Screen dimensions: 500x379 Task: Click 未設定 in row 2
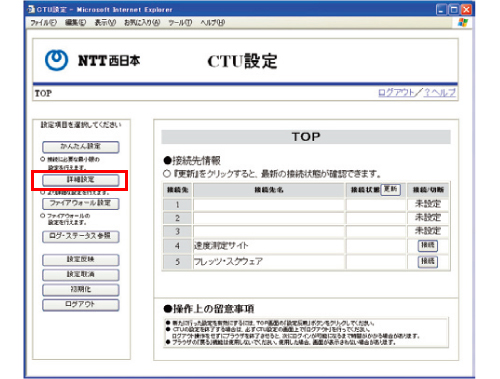coord(428,218)
